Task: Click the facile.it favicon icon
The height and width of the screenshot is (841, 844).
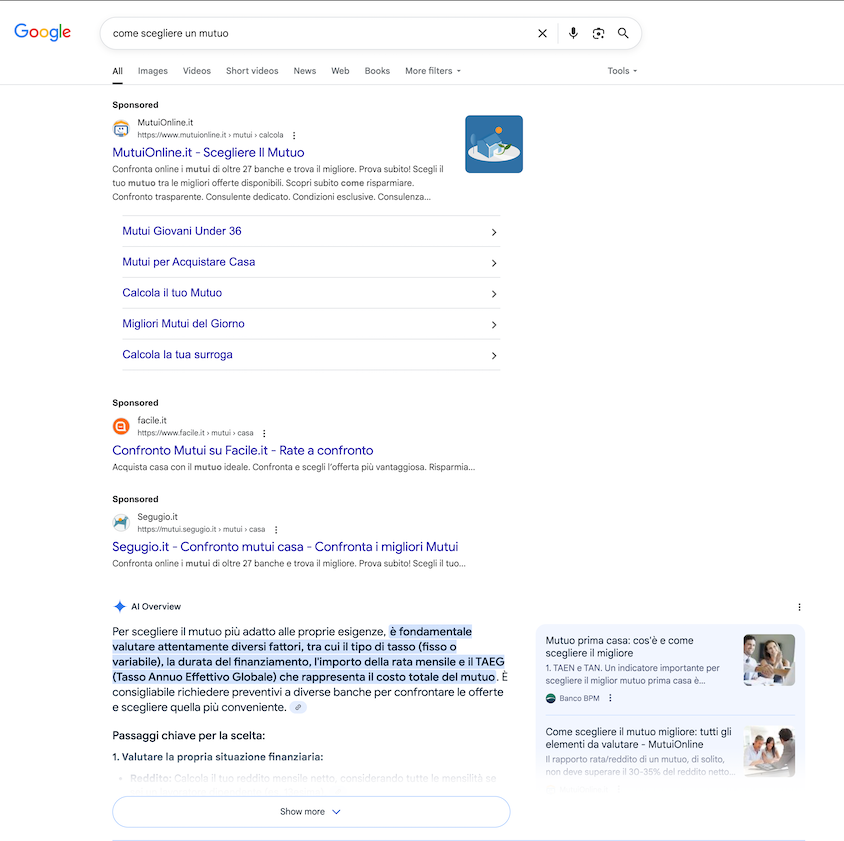Action: click(121, 426)
